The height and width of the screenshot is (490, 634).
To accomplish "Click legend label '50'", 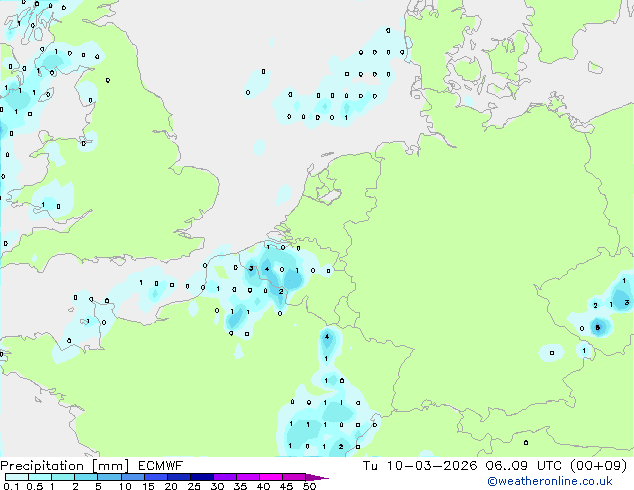I will 309,486.
